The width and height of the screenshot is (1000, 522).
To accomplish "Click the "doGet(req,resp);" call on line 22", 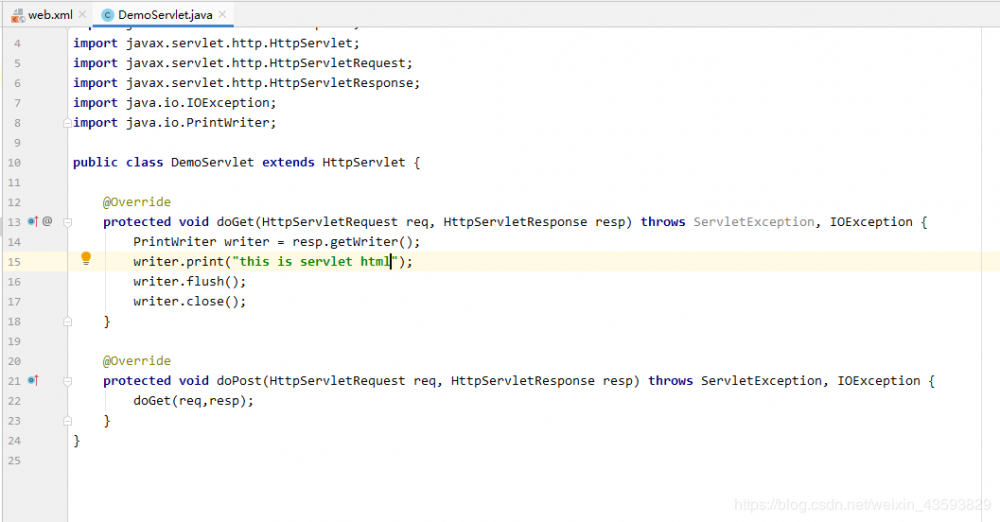I will (193, 401).
